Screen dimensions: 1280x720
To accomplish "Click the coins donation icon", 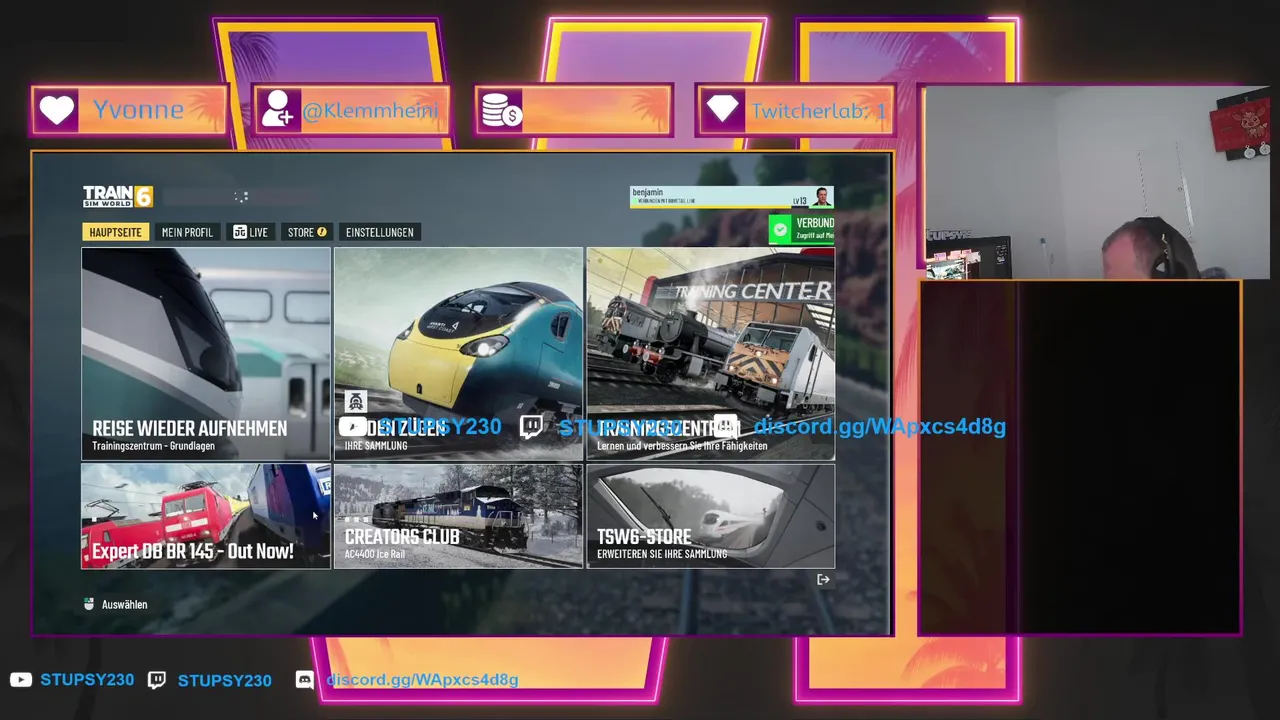I will [501, 110].
